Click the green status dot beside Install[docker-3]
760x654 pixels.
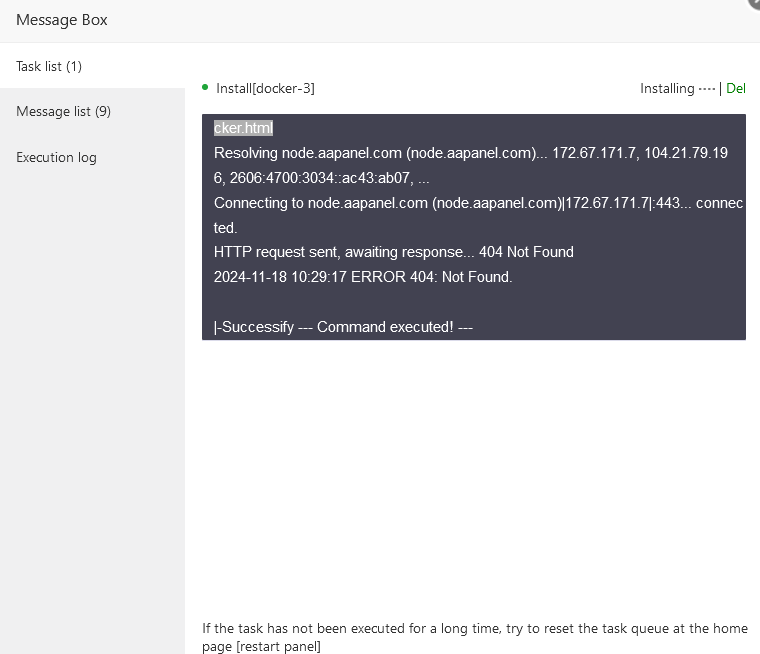point(205,87)
